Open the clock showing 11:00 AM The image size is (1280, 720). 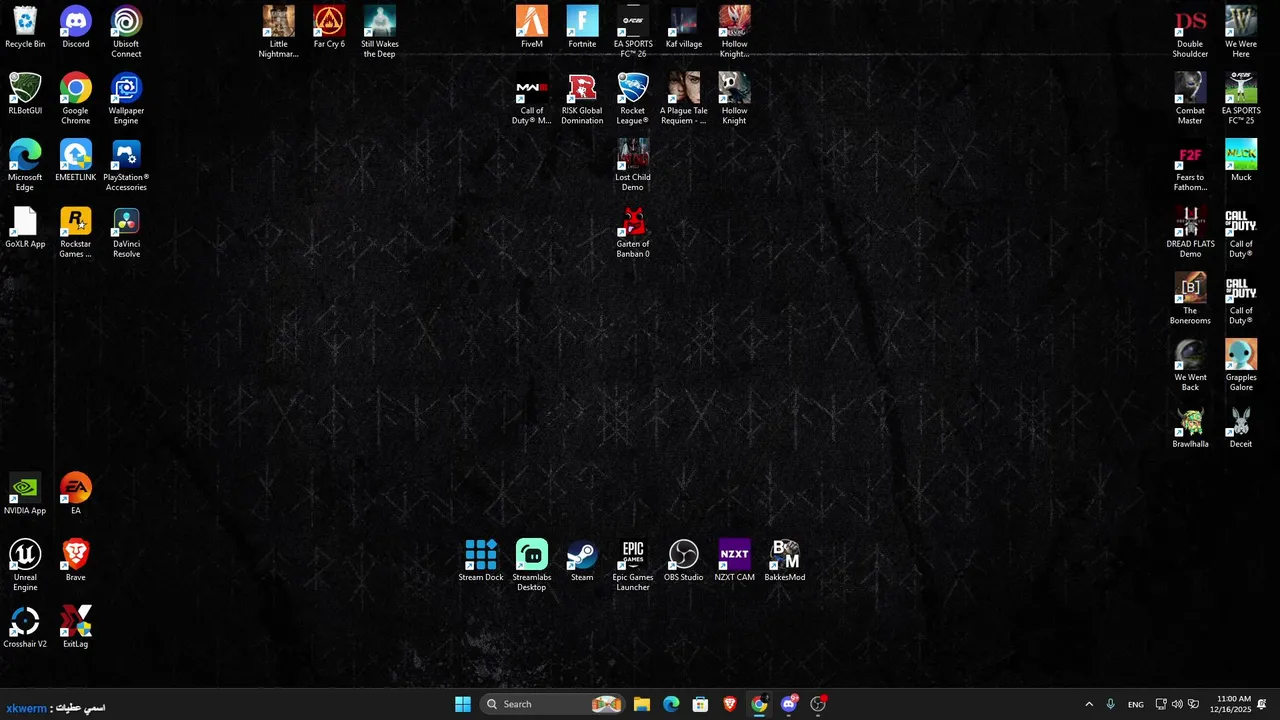1229,704
